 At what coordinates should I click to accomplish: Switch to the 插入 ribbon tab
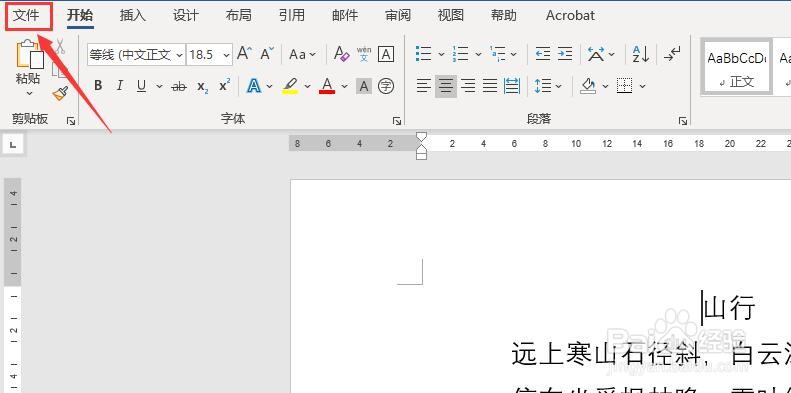click(133, 16)
